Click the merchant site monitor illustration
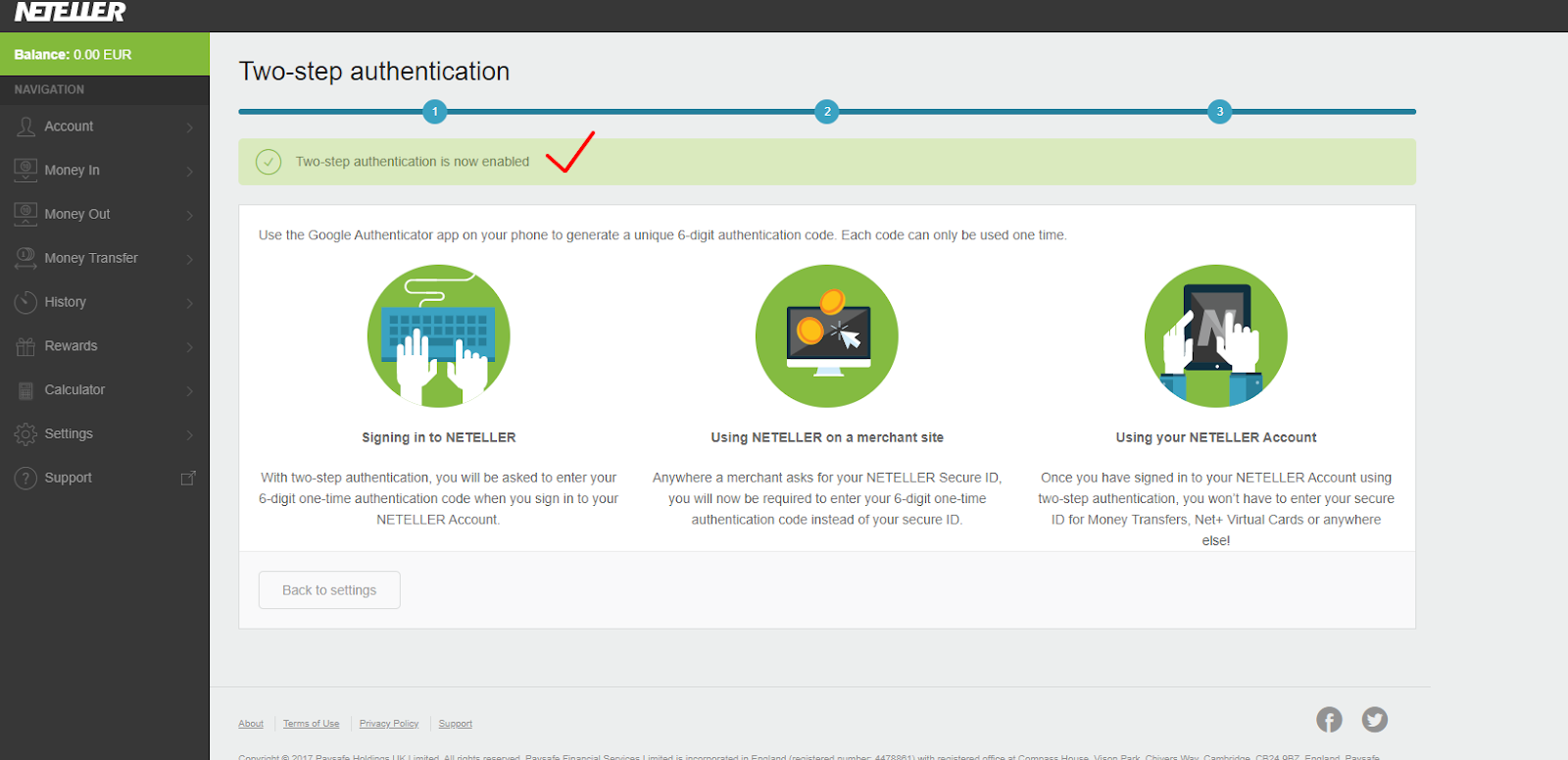Screen dimensions: 1568x760 coord(827,335)
